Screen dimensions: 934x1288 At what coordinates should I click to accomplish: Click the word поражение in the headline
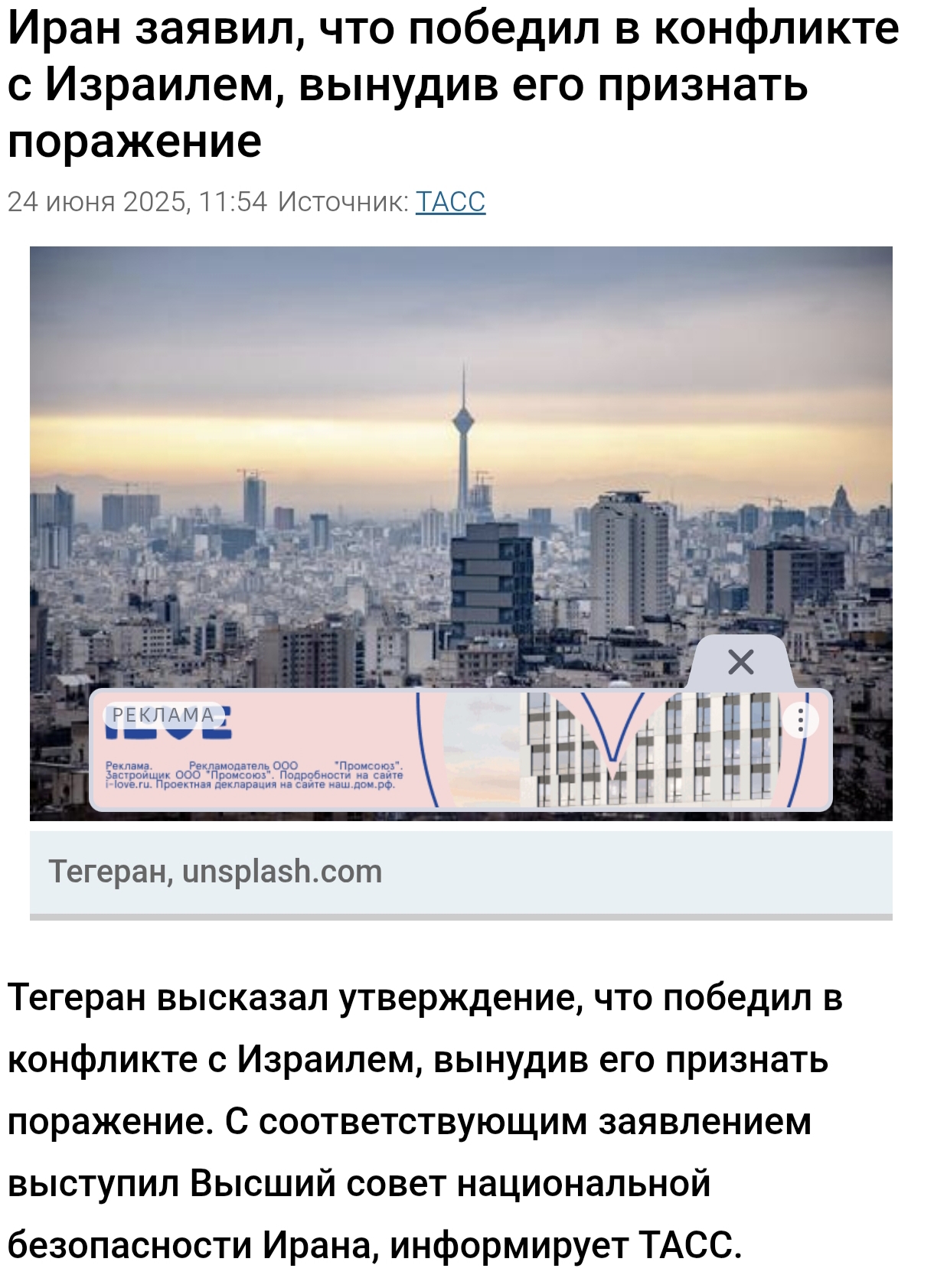coord(135,142)
